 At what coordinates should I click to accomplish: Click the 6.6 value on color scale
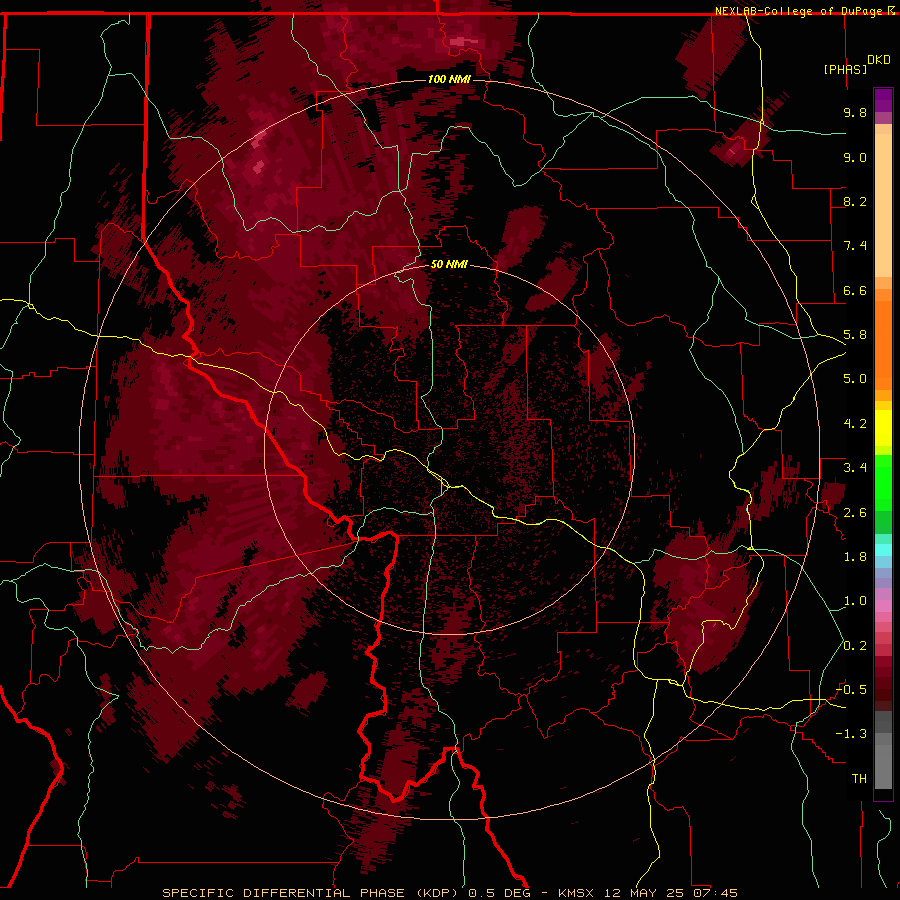[x=855, y=290]
